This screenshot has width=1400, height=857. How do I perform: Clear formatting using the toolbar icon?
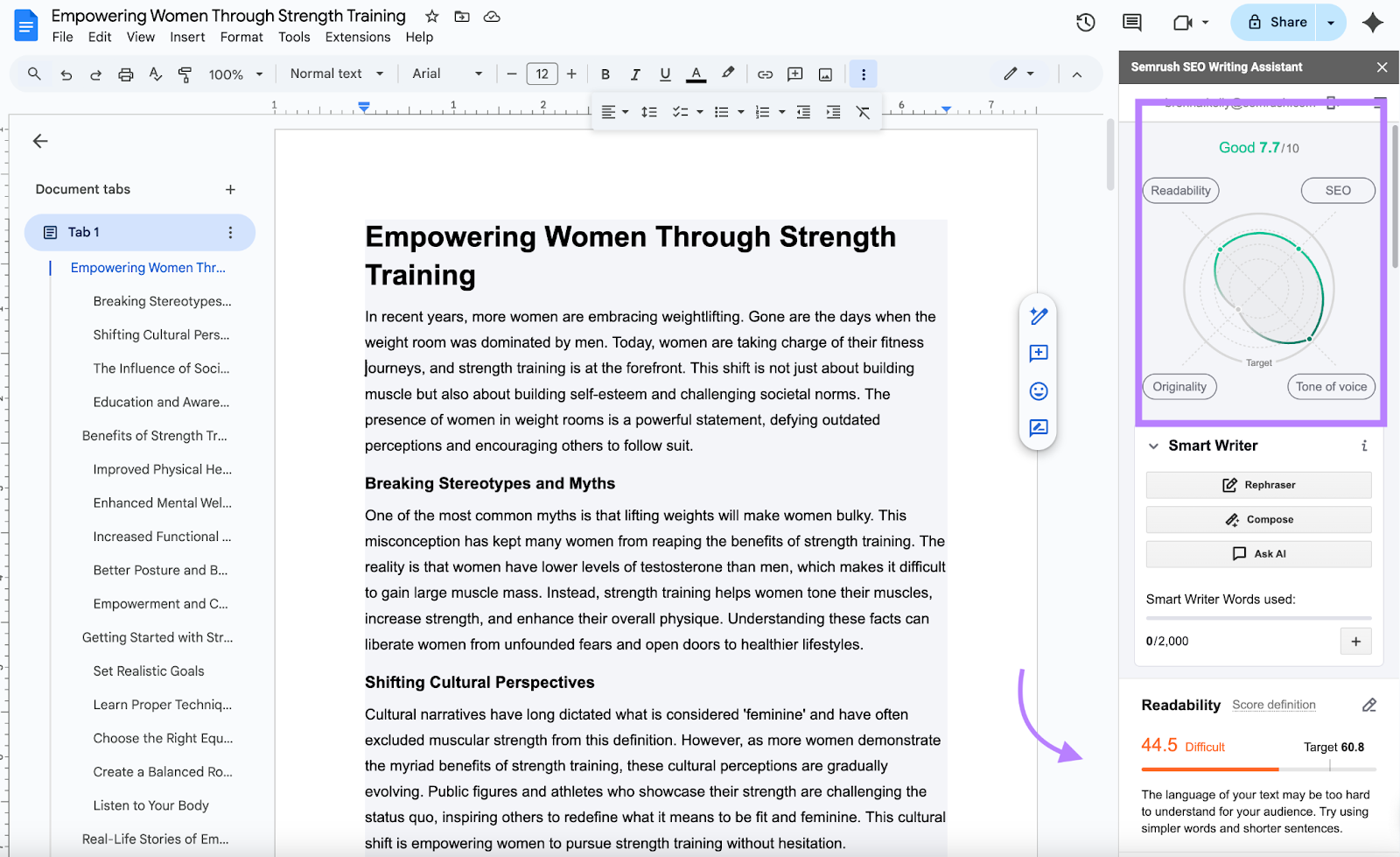863,112
